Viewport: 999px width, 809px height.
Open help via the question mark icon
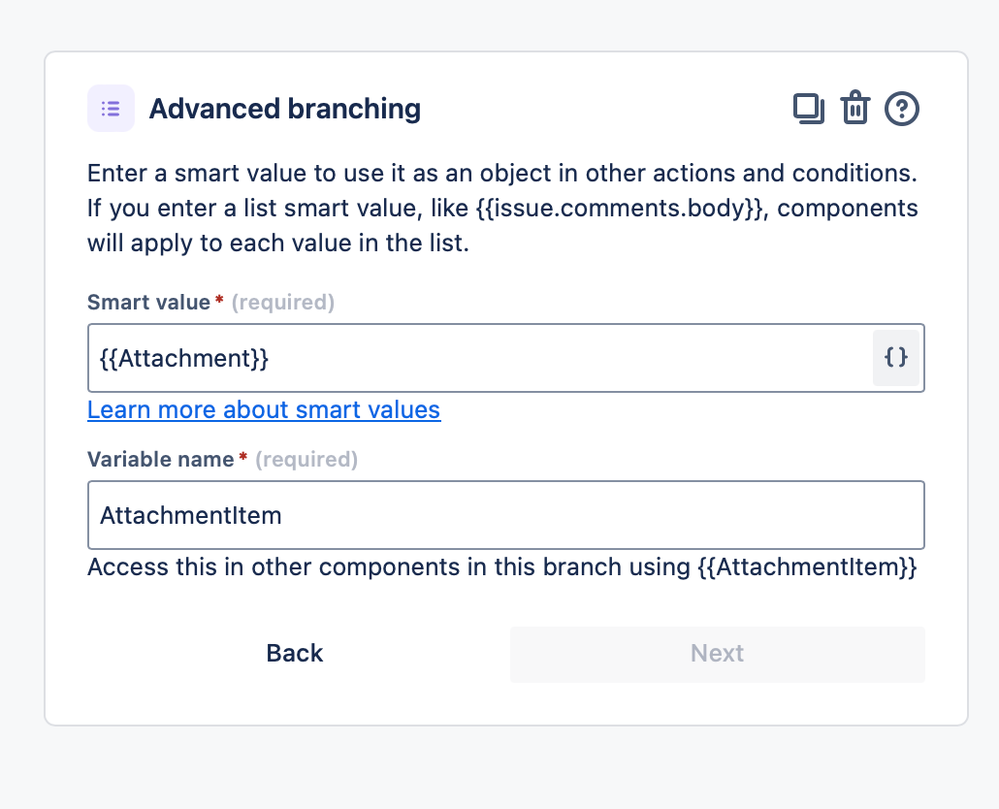tap(902, 108)
